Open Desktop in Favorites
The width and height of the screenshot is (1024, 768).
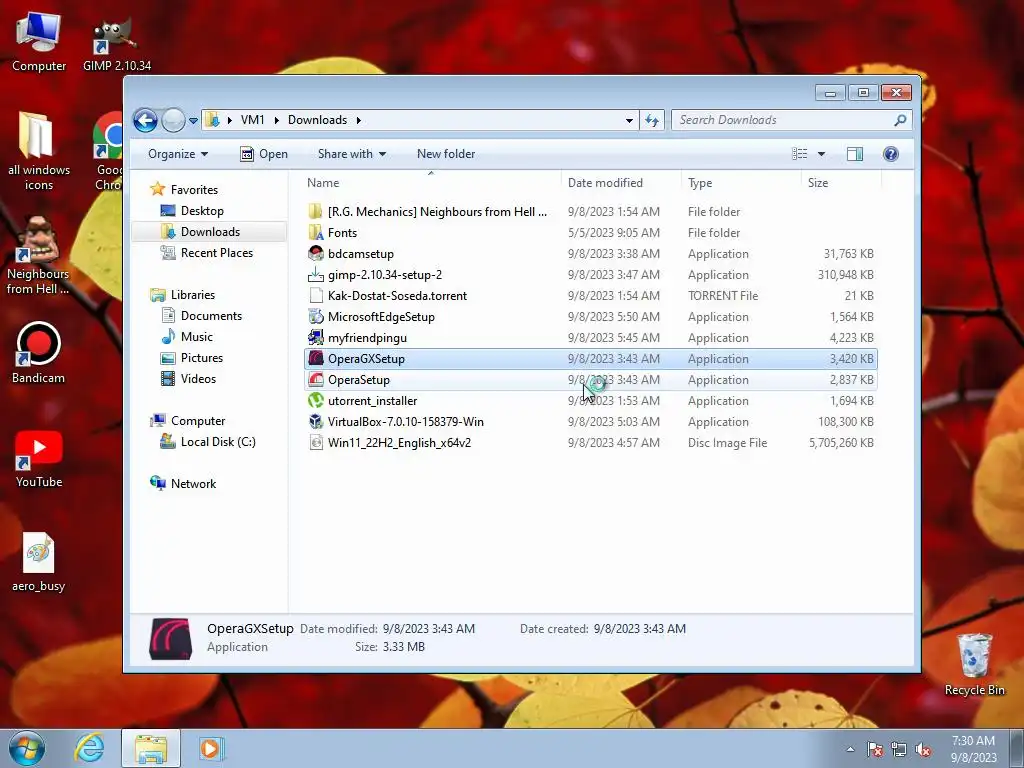[x=202, y=211]
